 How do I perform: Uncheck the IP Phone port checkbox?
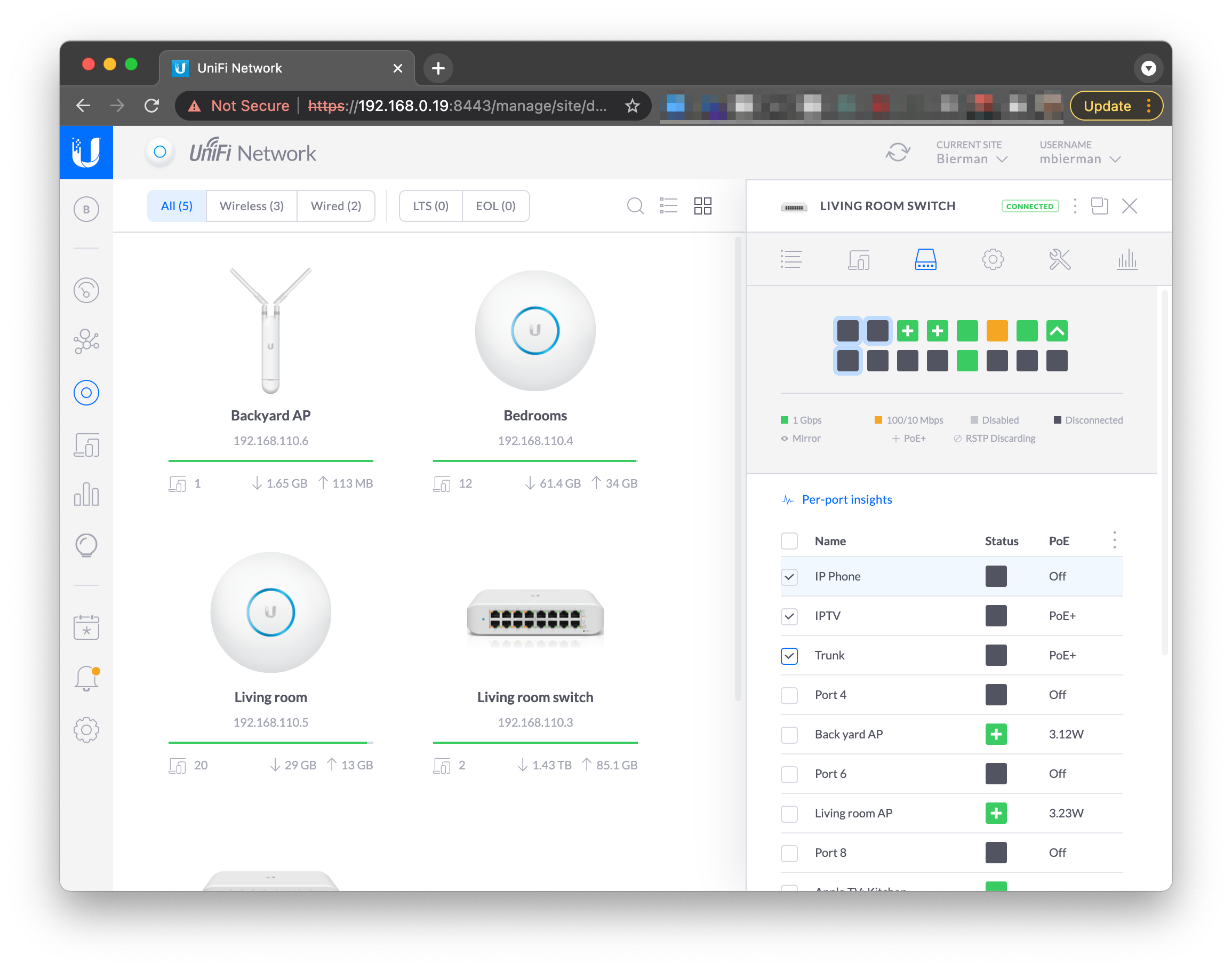(789, 577)
